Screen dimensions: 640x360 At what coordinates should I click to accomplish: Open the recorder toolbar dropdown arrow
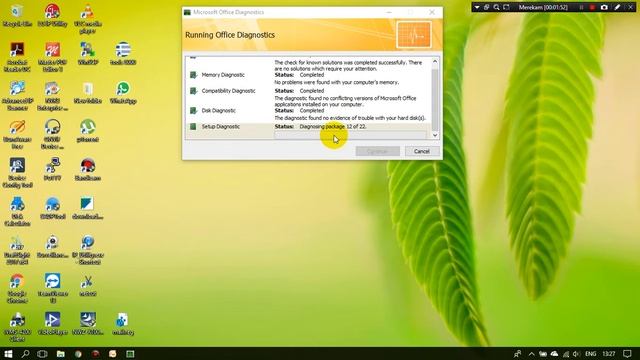point(477,7)
